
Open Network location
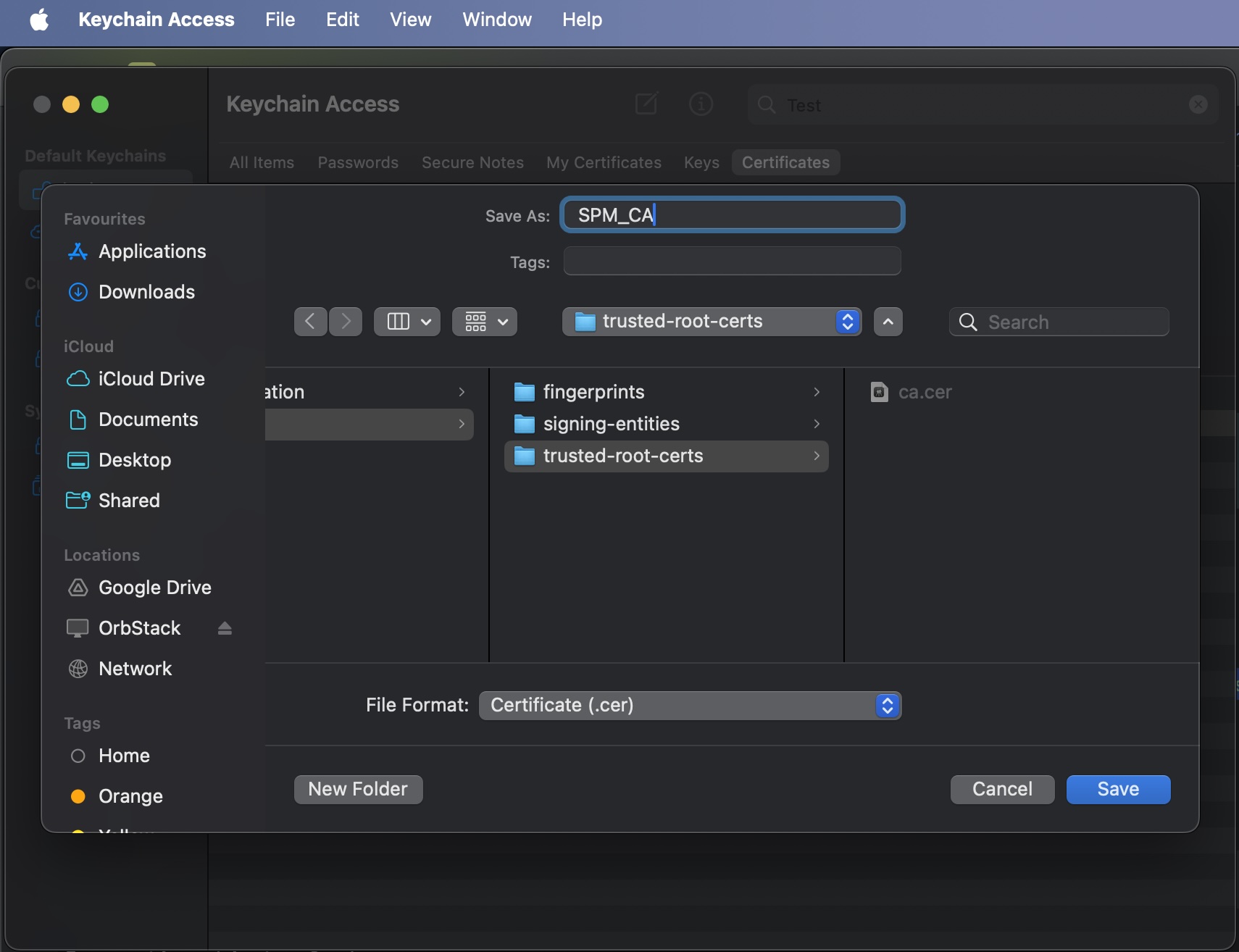click(x=120, y=669)
